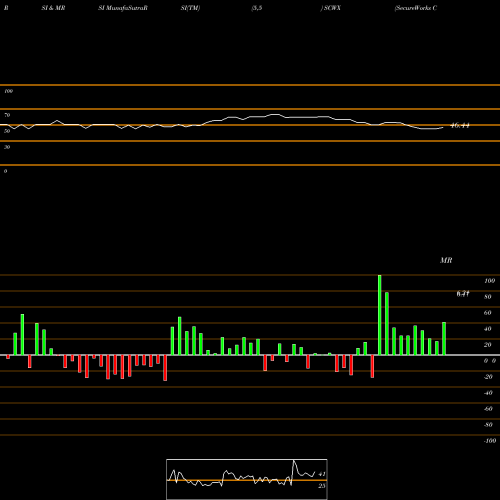Click the '25' value beside the mini chart

[322, 486]
